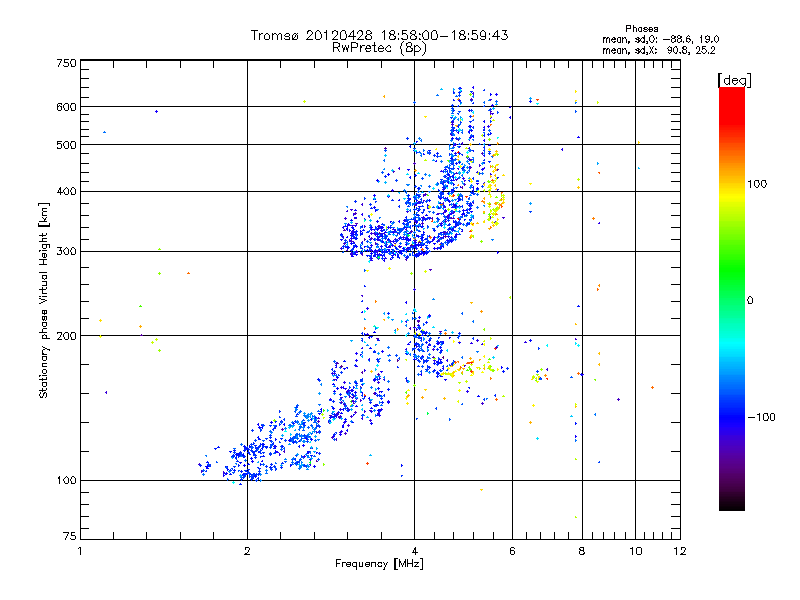The width and height of the screenshot is (800, 600).
Task: Click the x-axis '6' tick label
Action: click(x=512, y=551)
